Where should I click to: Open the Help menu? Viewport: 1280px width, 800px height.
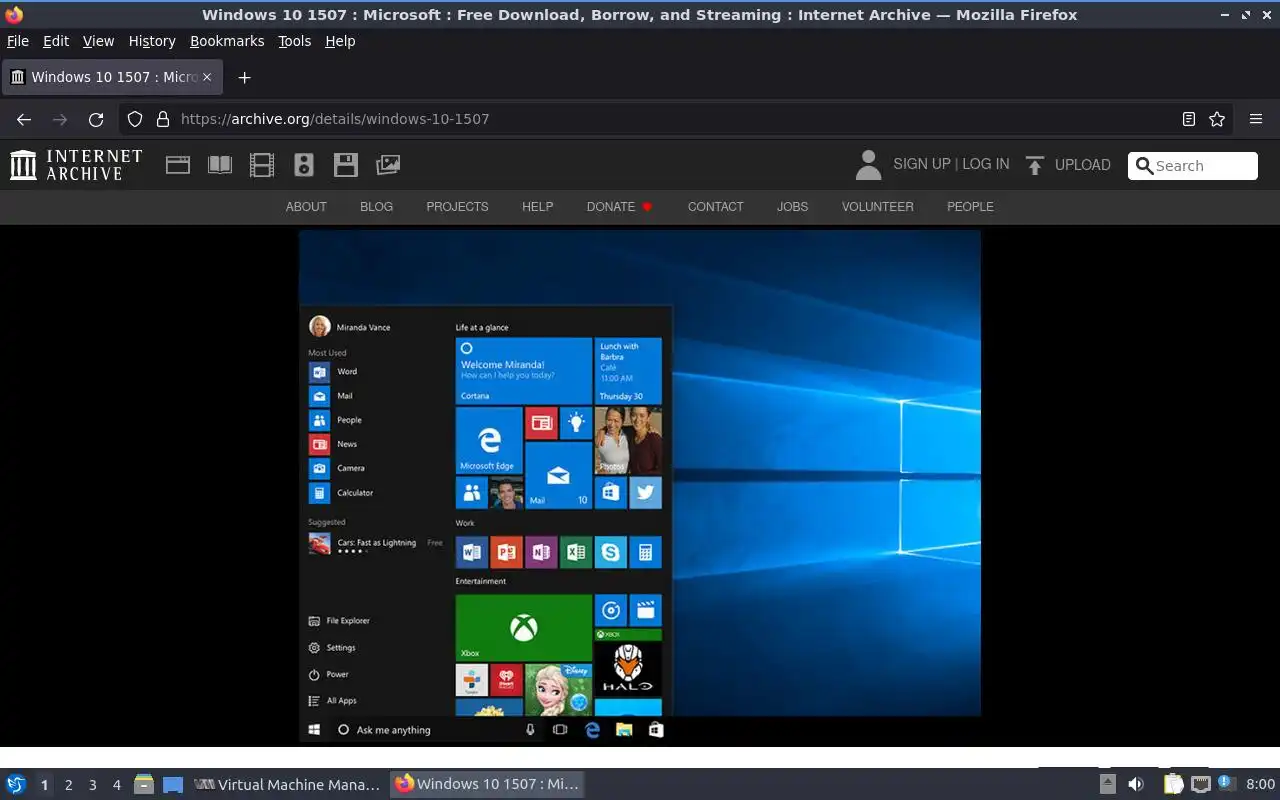tap(340, 41)
